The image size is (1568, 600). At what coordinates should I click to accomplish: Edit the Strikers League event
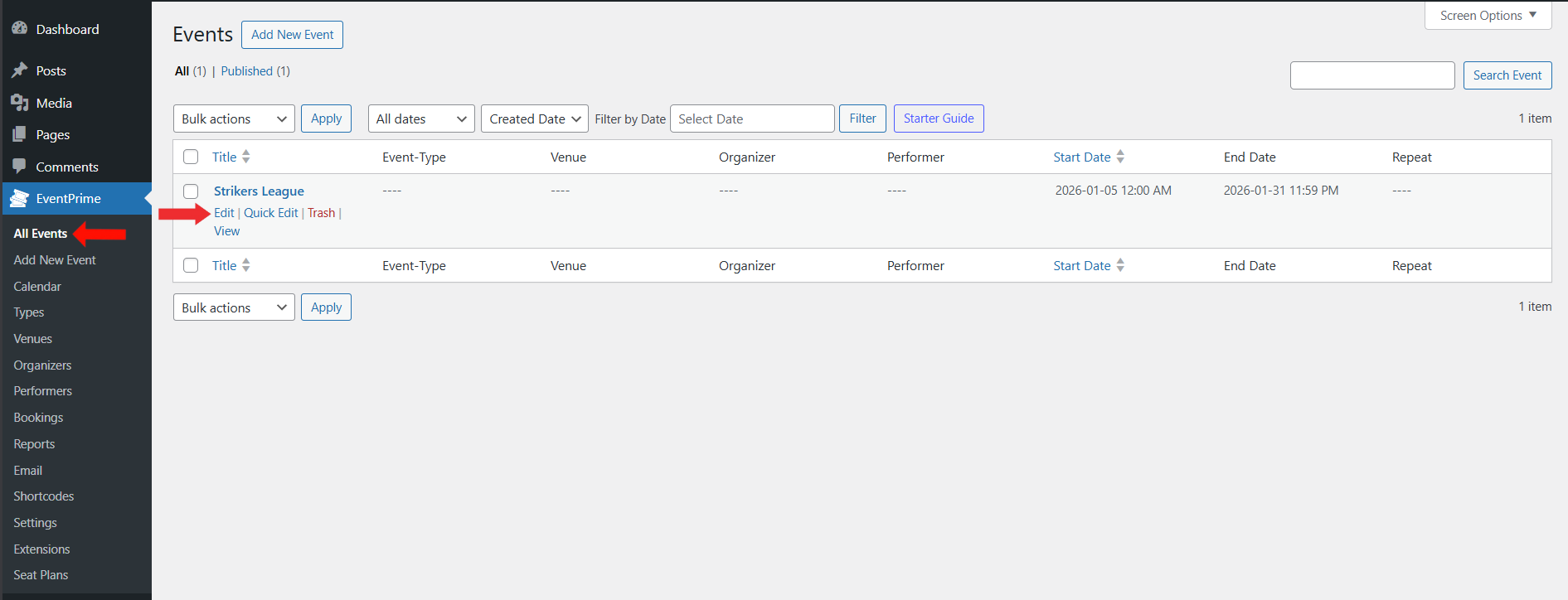click(x=224, y=213)
